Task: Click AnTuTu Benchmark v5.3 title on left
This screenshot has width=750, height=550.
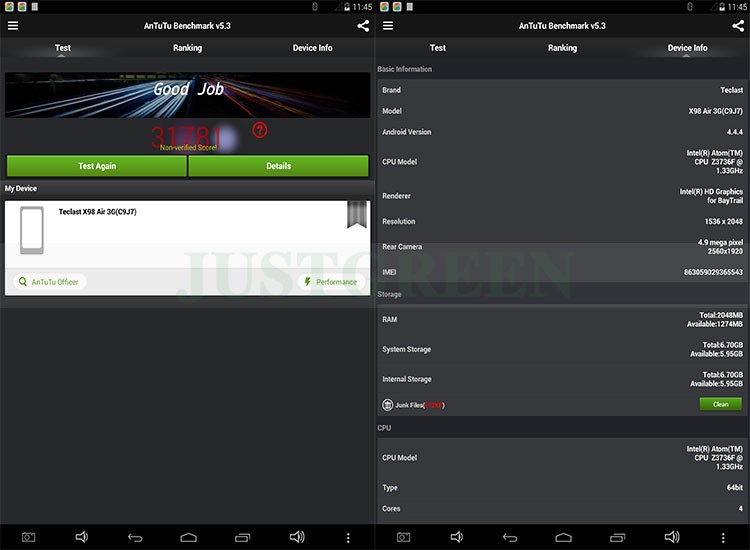Action: pyautogui.click(x=188, y=26)
